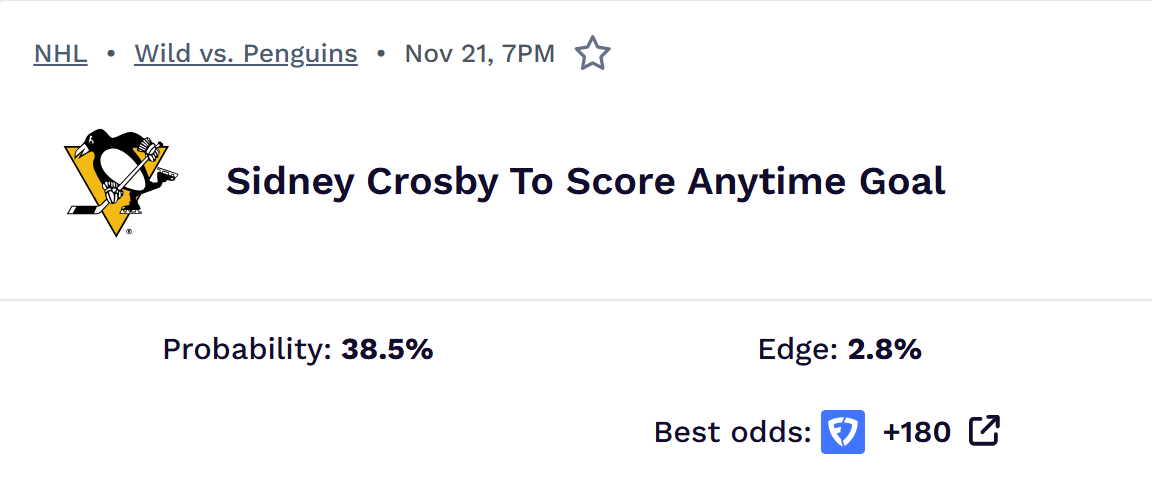Open the Wild vs. Penguins matchup link
The height and width of the screenshot is (487, 1152).
pos(246,54)
